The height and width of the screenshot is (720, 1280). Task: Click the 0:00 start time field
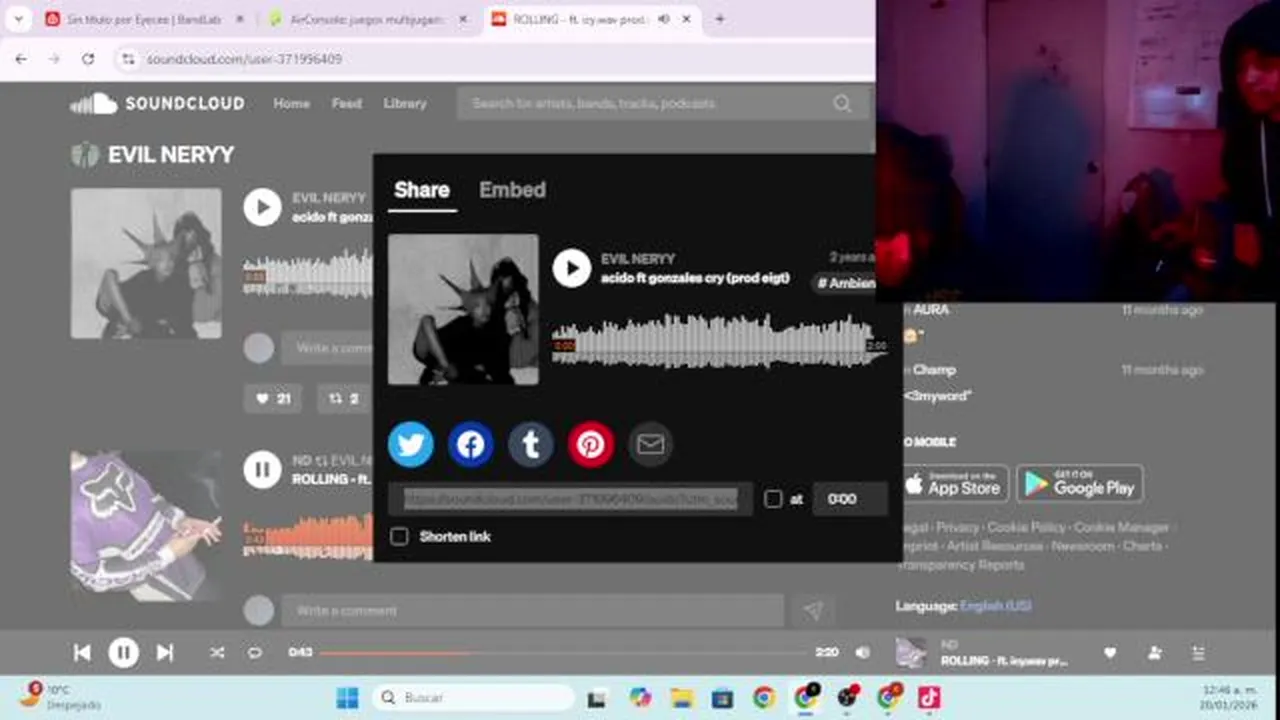(x=849, y=498)
